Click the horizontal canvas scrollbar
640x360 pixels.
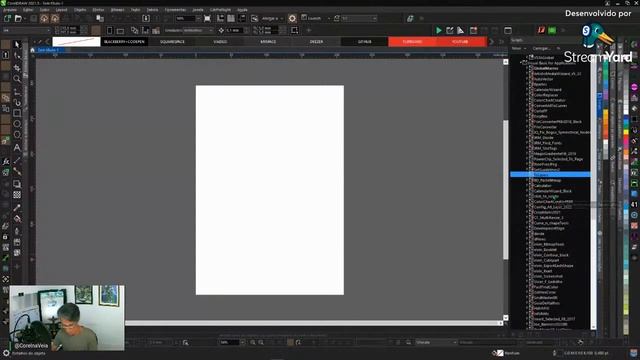click(311, 323)
